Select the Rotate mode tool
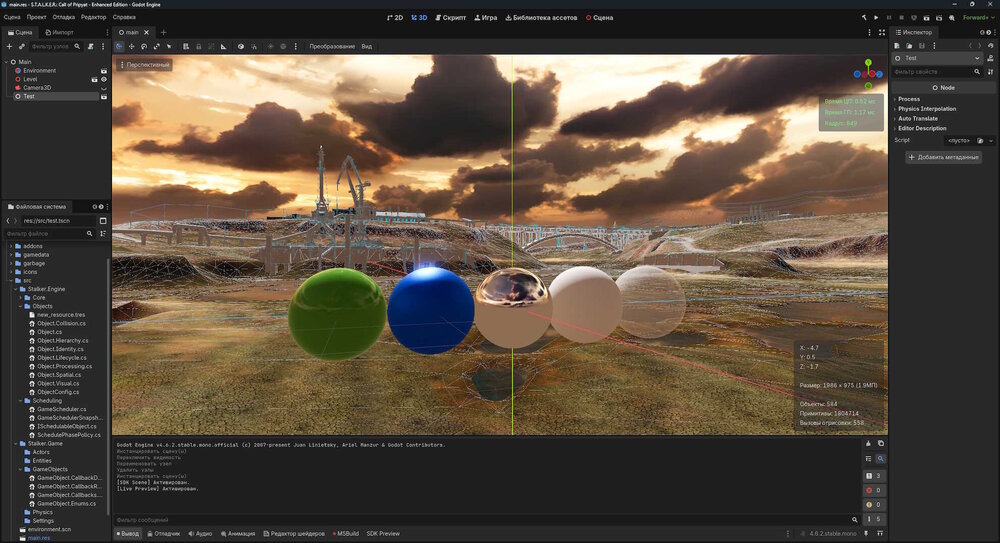1000x543 pixels. (x=144, y=47)
